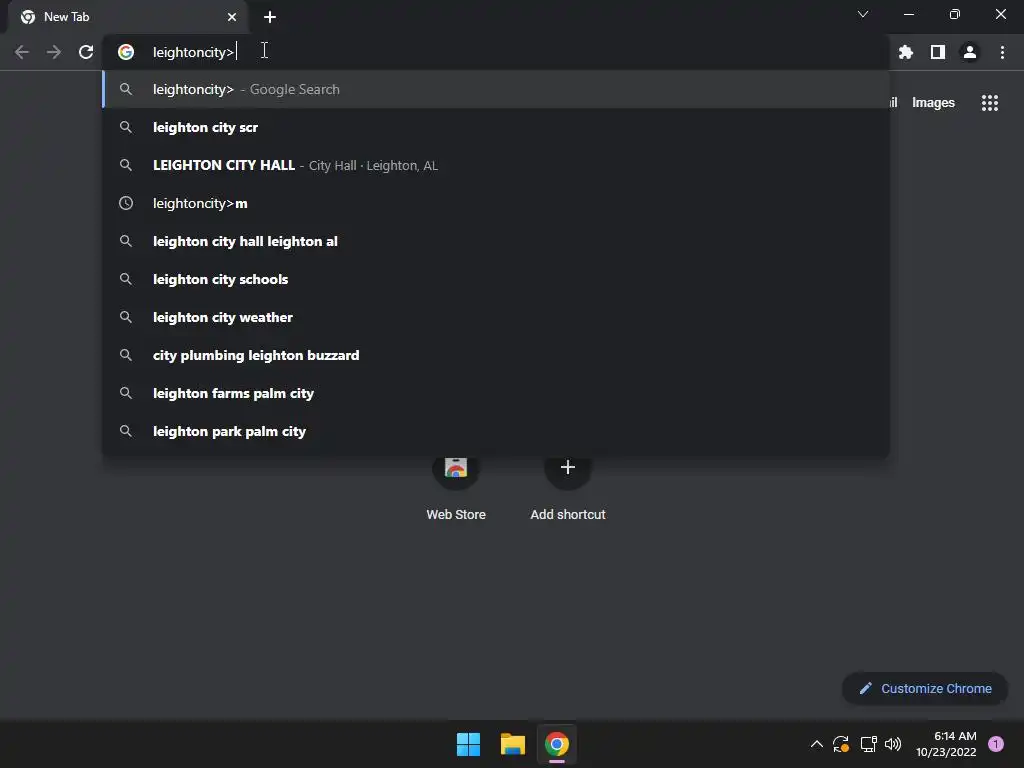
Task: Select 'leightoncity> - Google Search' suggestion
Action: click(x=496, y=89)
